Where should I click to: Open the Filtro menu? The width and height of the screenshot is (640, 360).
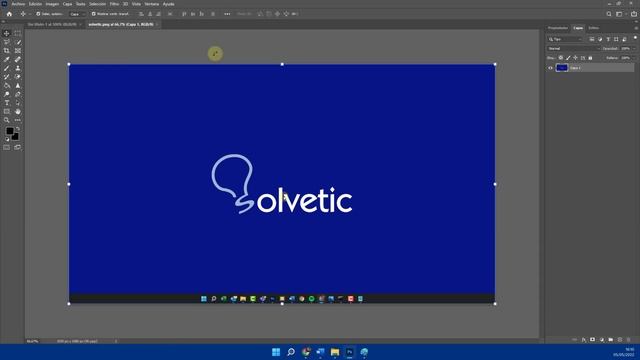click(114, 4)
